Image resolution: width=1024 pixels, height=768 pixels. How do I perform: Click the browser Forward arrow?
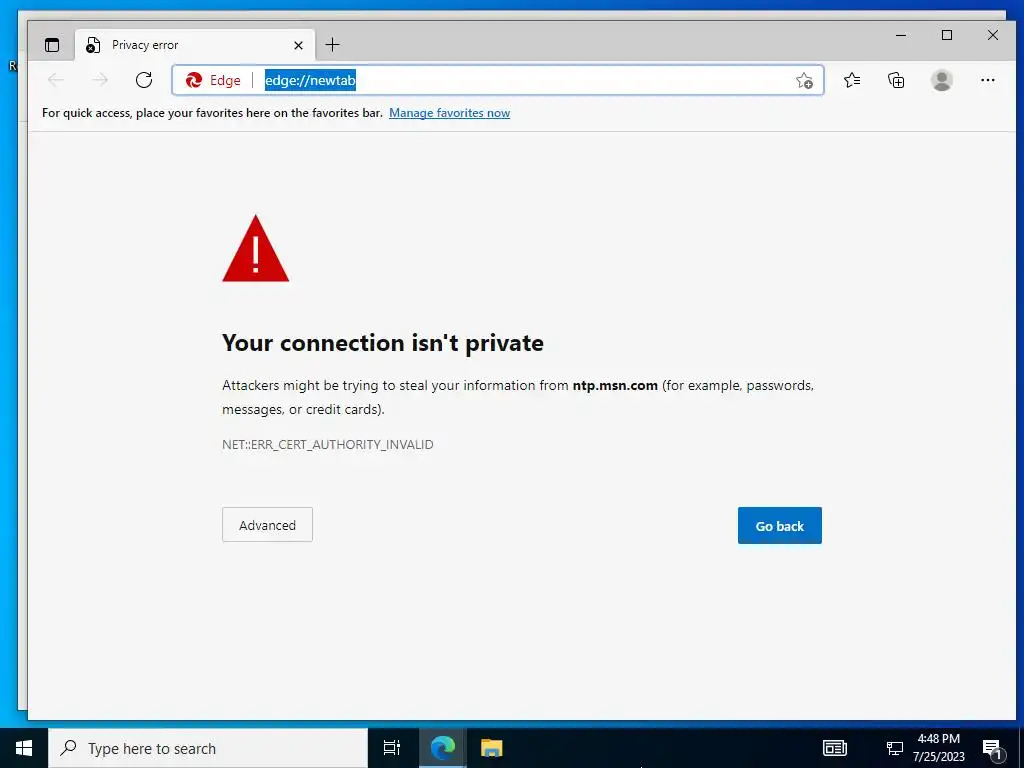(x=100, y=80)
